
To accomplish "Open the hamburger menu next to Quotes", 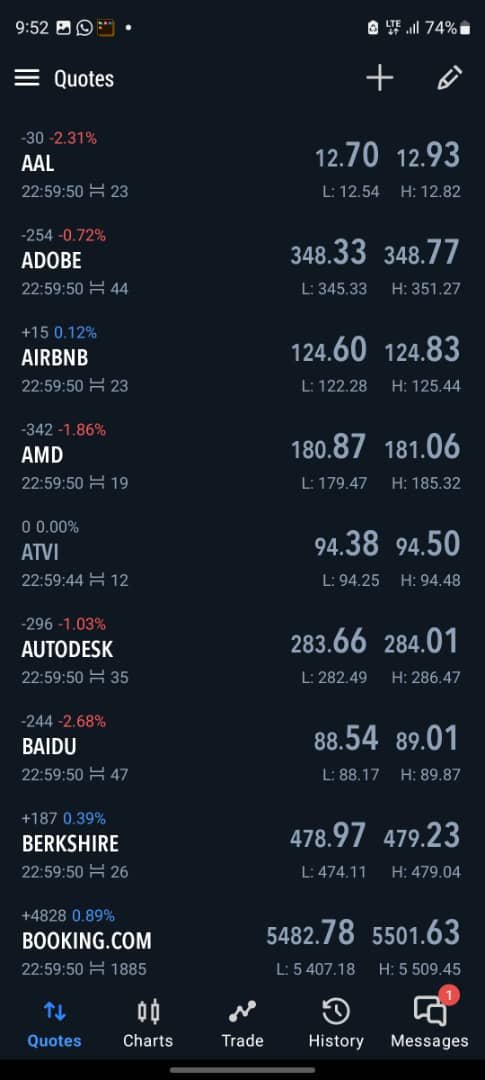I will [27, 79].
